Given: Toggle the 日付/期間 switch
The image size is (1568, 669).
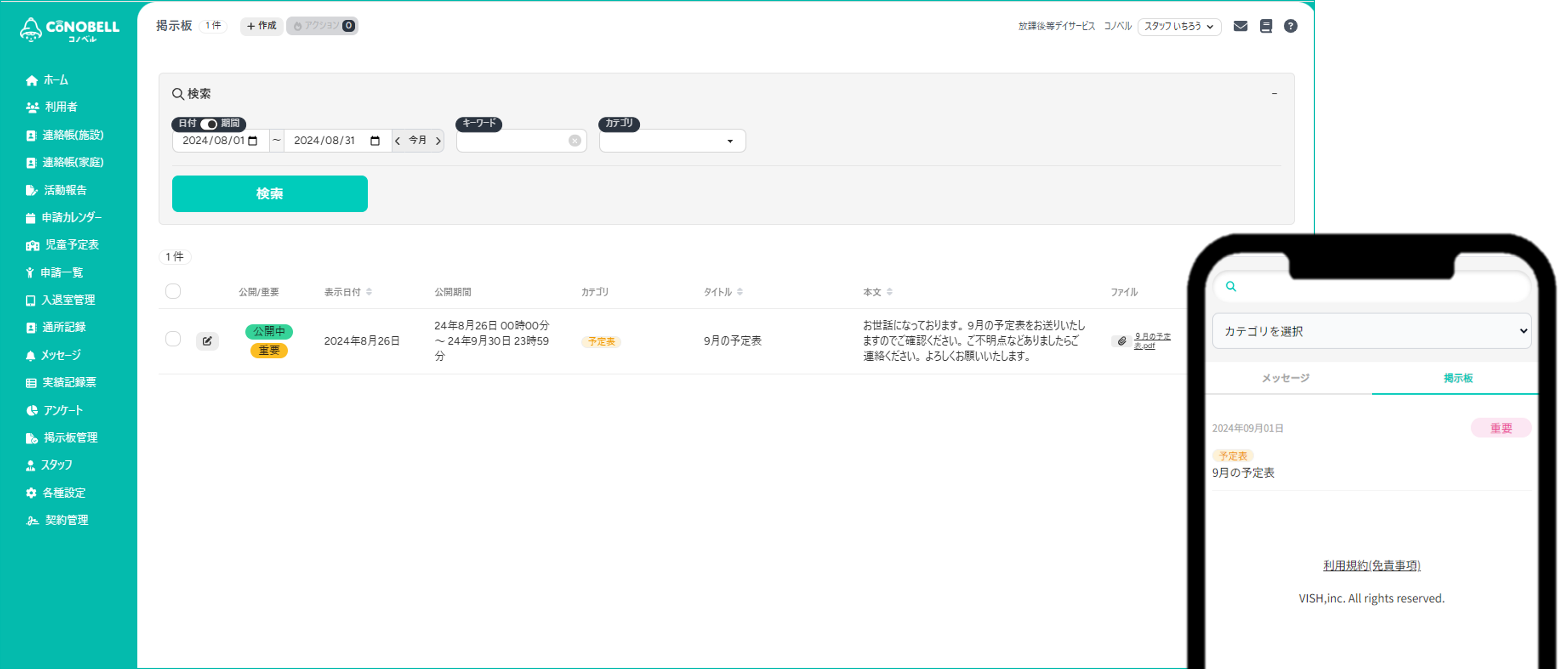Looking at the screenshot, I should click(x=209, y=124).
